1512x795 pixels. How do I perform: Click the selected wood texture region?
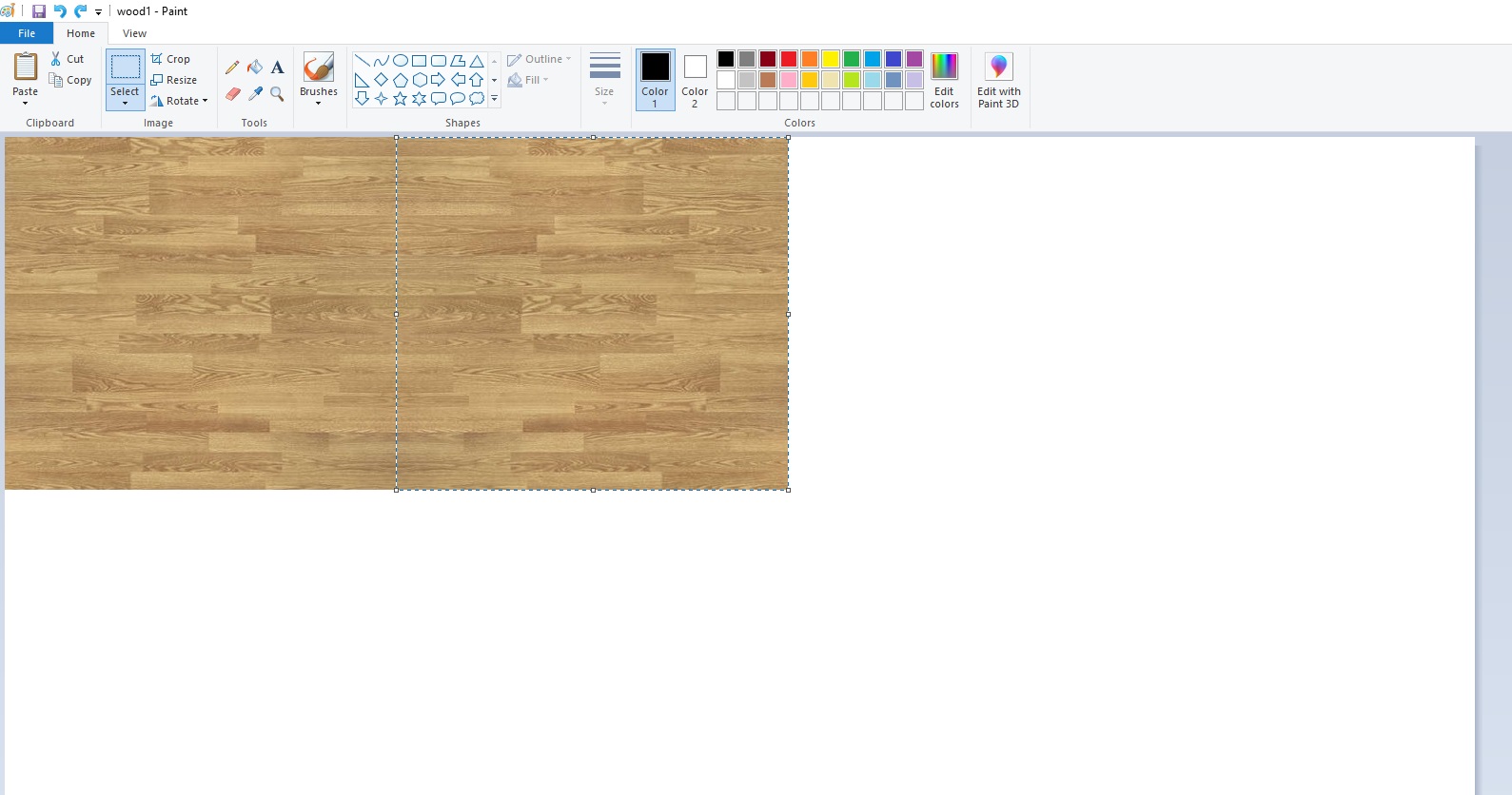point(592,314)
